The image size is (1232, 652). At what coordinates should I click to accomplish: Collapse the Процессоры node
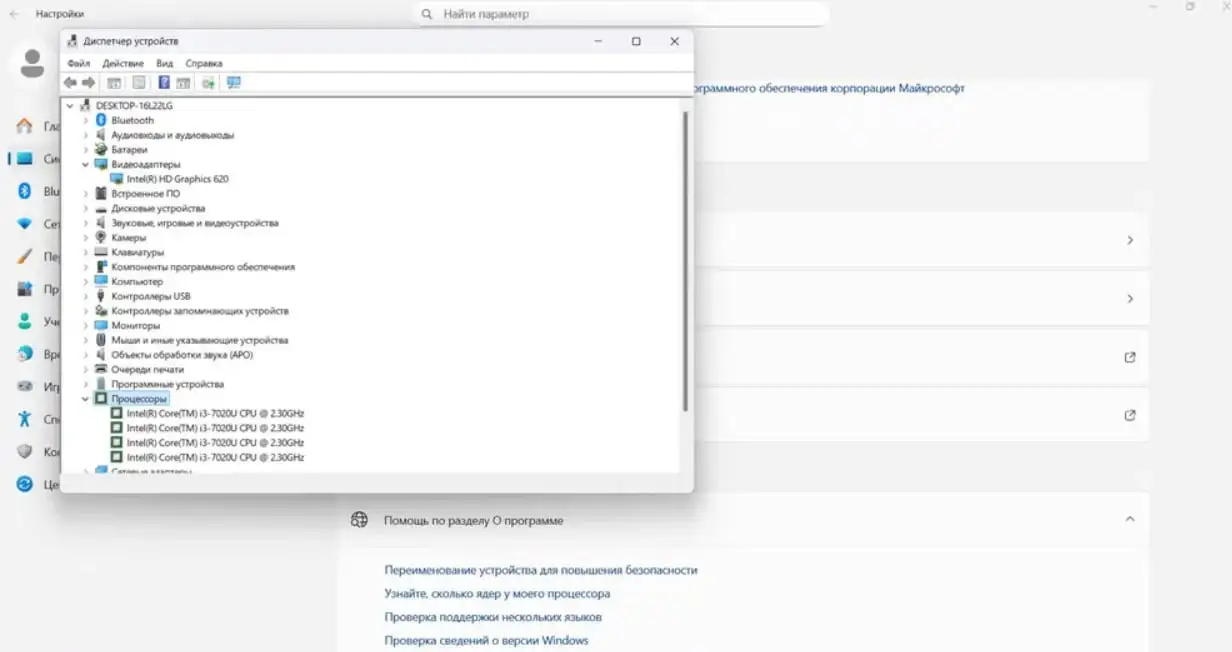[85, 399]
